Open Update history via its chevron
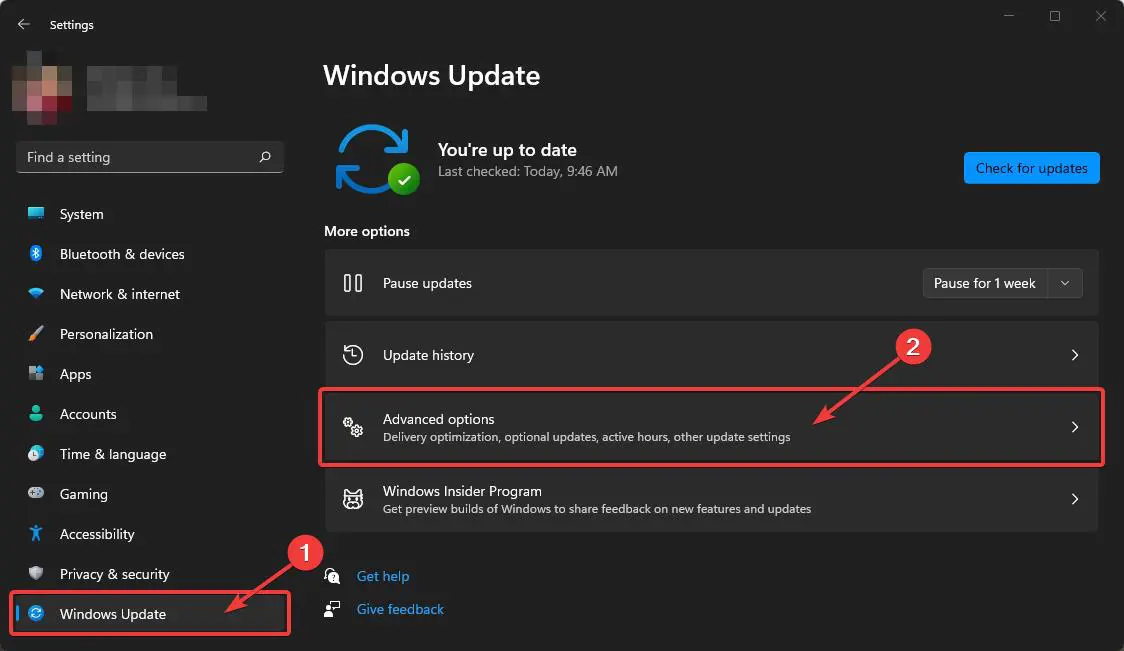 (x=1075, y=355)
